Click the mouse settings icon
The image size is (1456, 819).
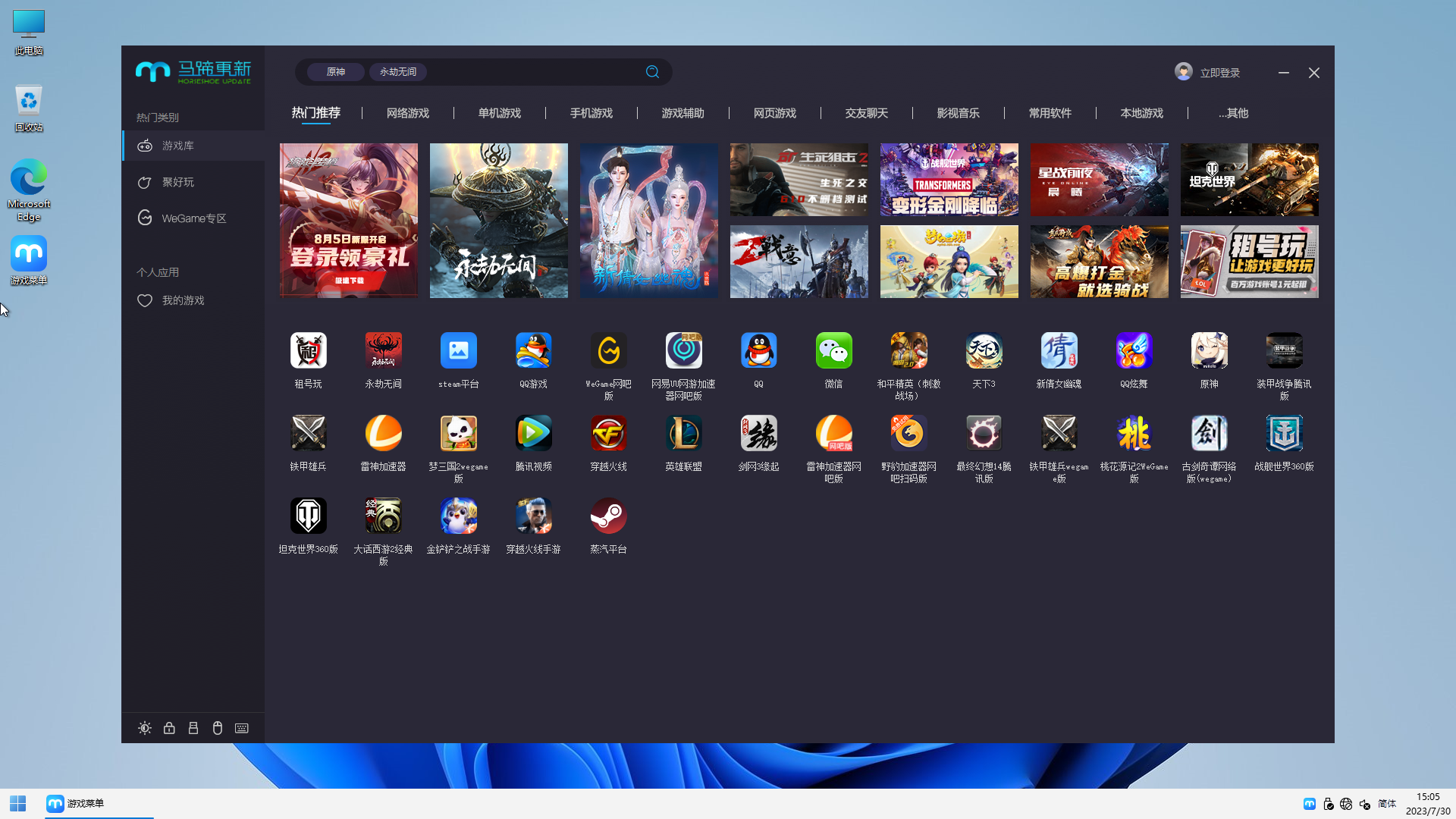[x=218, y=728]
